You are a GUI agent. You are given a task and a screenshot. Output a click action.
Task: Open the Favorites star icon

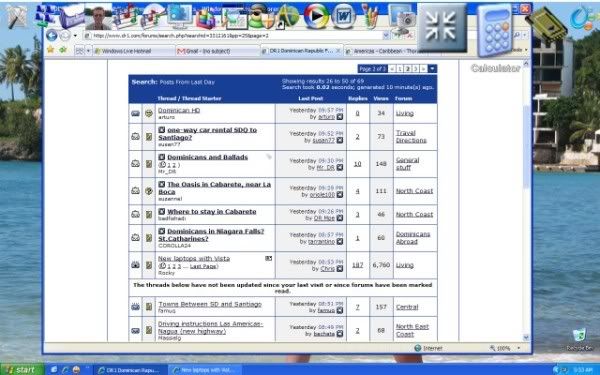[50, 50]
